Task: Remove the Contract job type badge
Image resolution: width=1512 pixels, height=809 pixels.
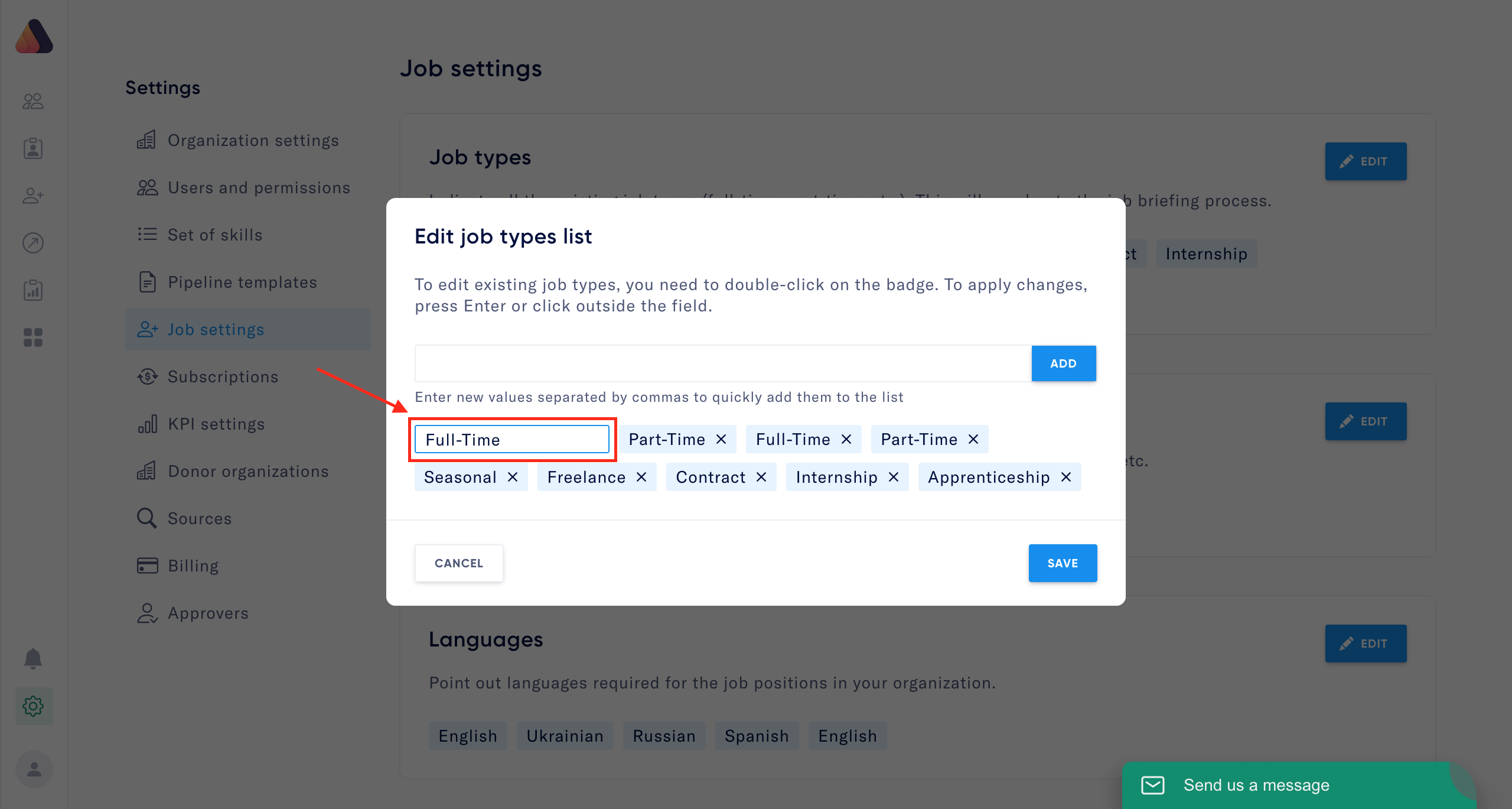Action: 761,477
